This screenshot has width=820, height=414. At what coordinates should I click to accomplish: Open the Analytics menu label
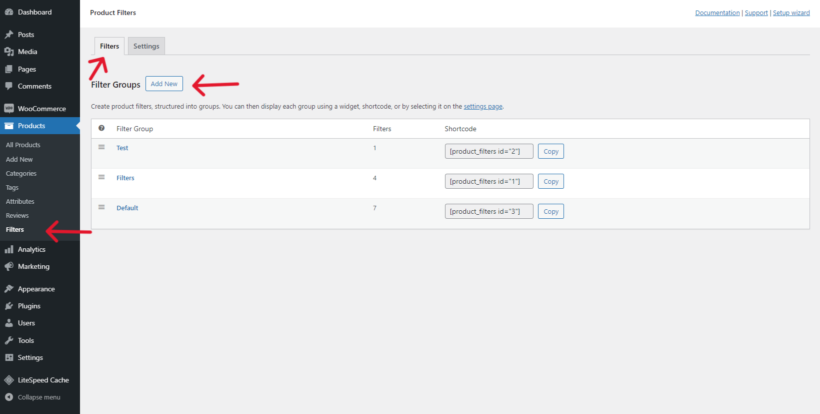point(31,249)
